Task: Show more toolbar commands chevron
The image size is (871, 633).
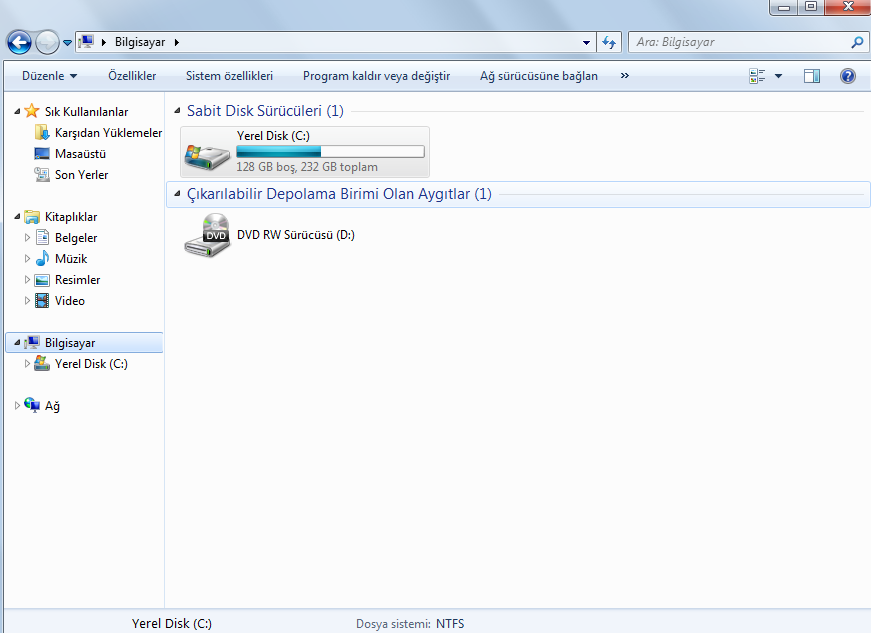Action: tap(625, 76)
